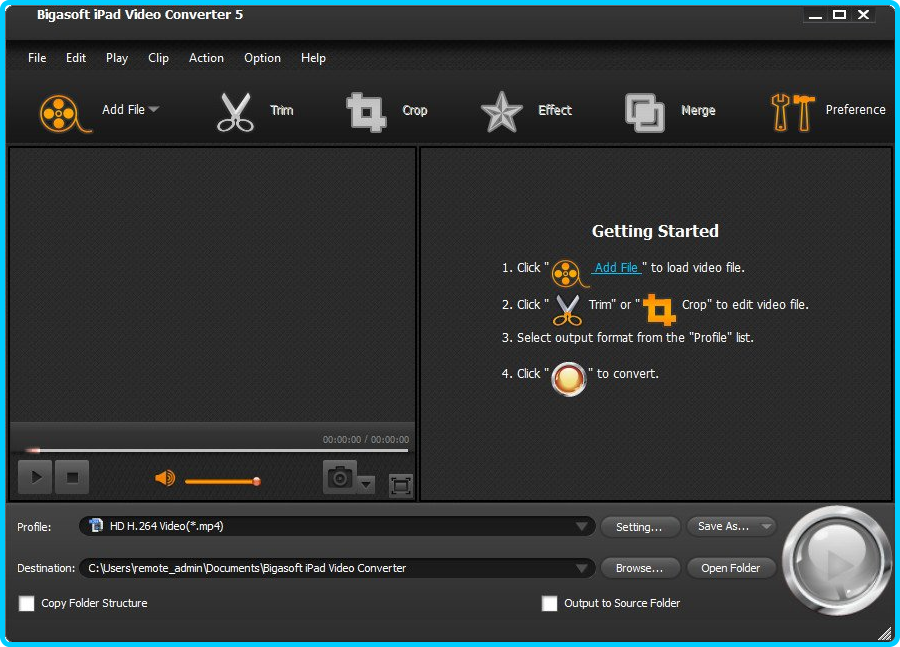Open the Help menu
The image size is (900, 647).
click(x=313, y=58)
